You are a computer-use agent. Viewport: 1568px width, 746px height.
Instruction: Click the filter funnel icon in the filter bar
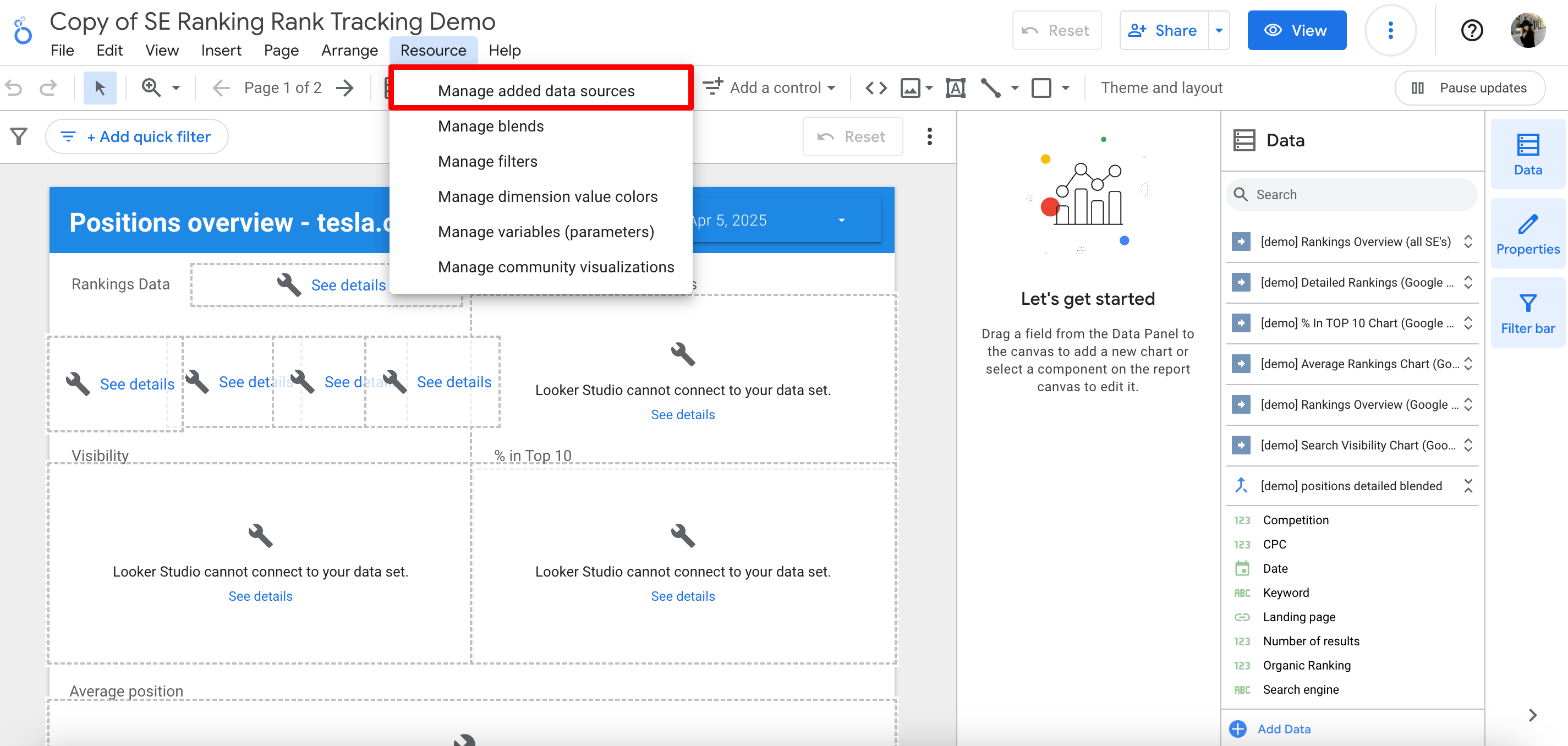tap(19, 136)
